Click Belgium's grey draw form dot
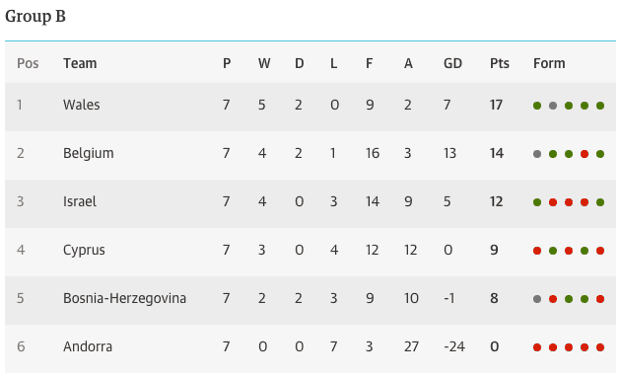 (537, 154)
